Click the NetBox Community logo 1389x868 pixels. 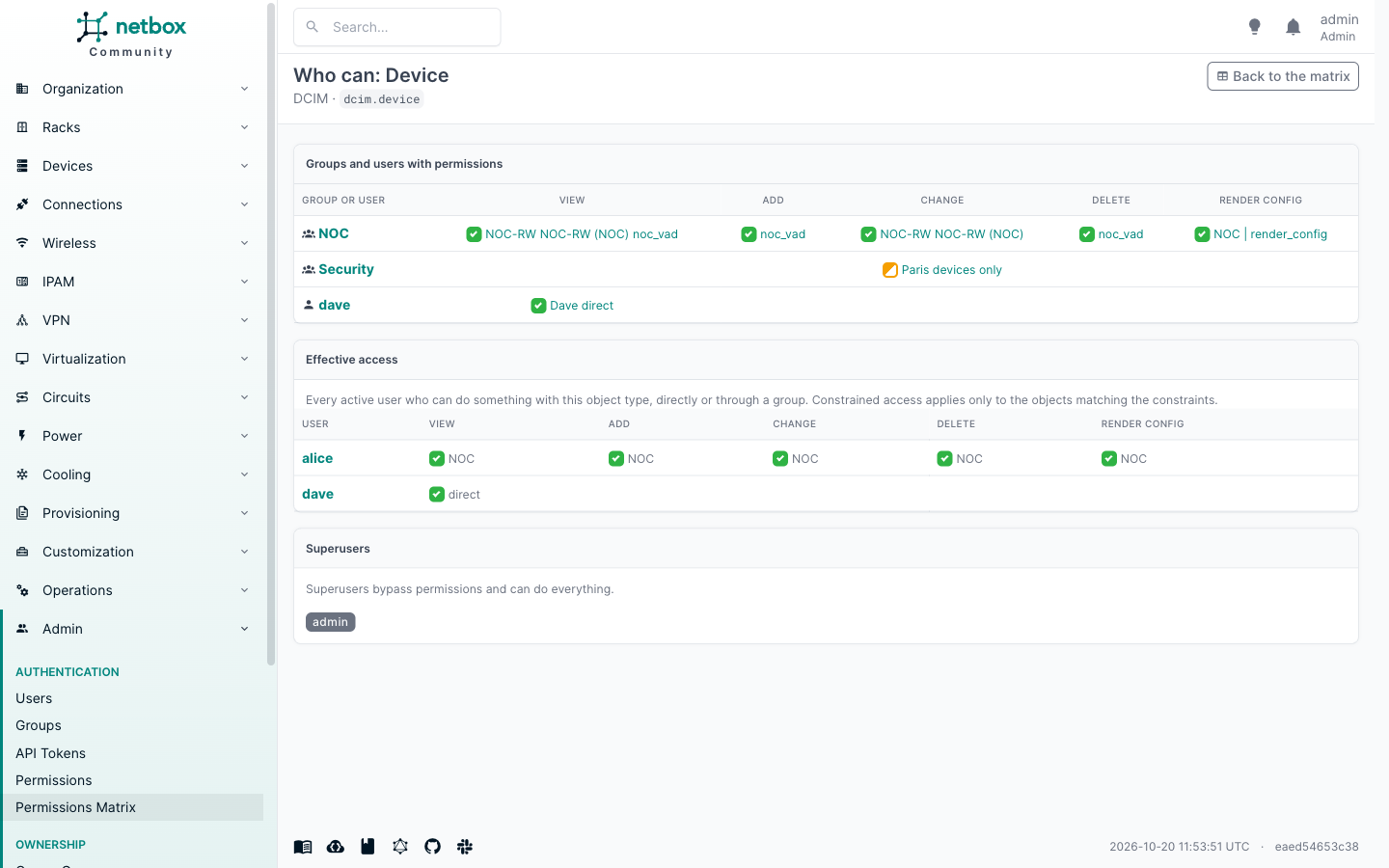pos(131,35)
